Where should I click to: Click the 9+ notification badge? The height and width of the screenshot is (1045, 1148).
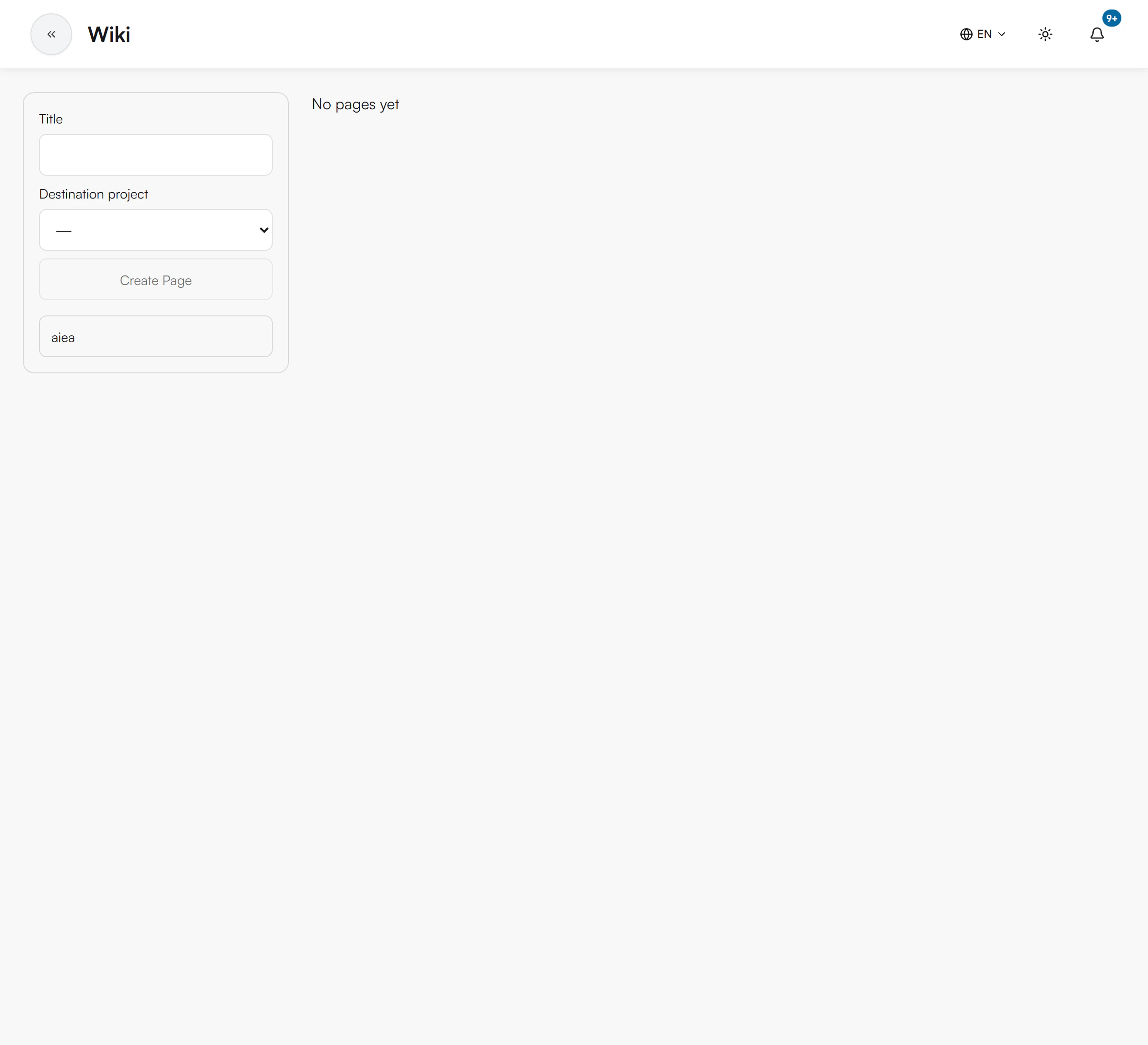(1111, 18)
